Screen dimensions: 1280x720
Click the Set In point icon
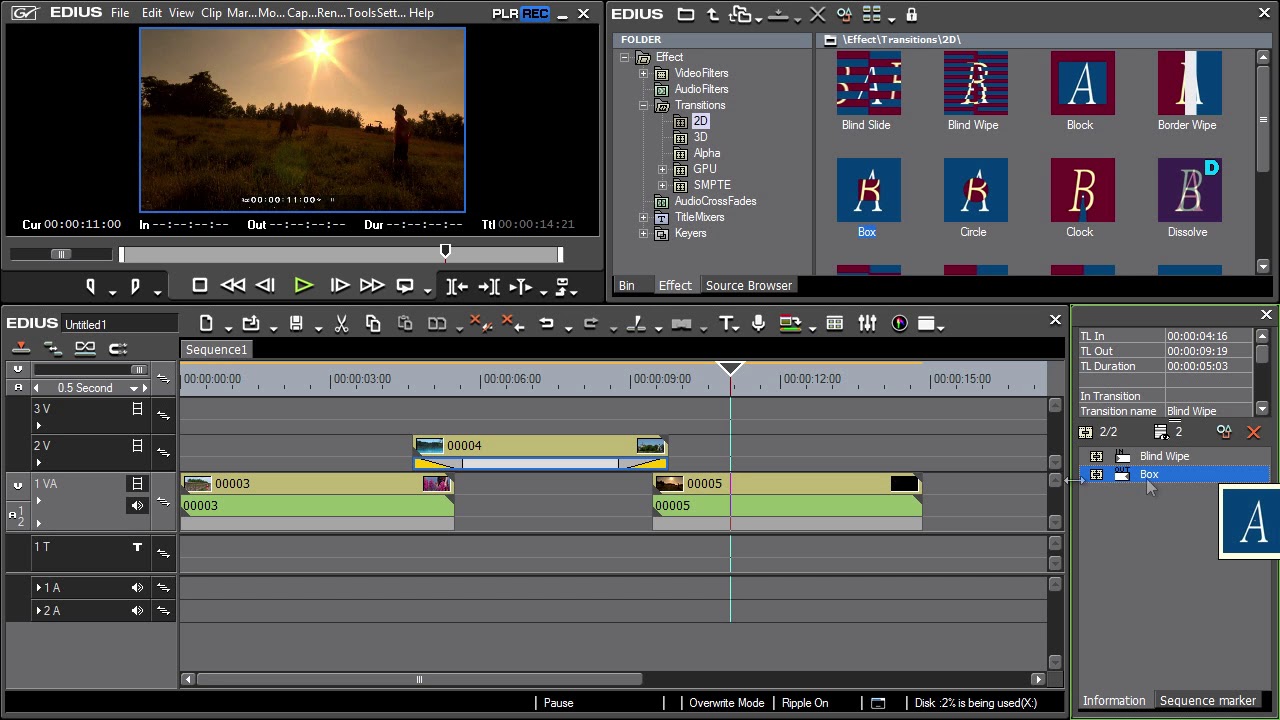(91, 287)
